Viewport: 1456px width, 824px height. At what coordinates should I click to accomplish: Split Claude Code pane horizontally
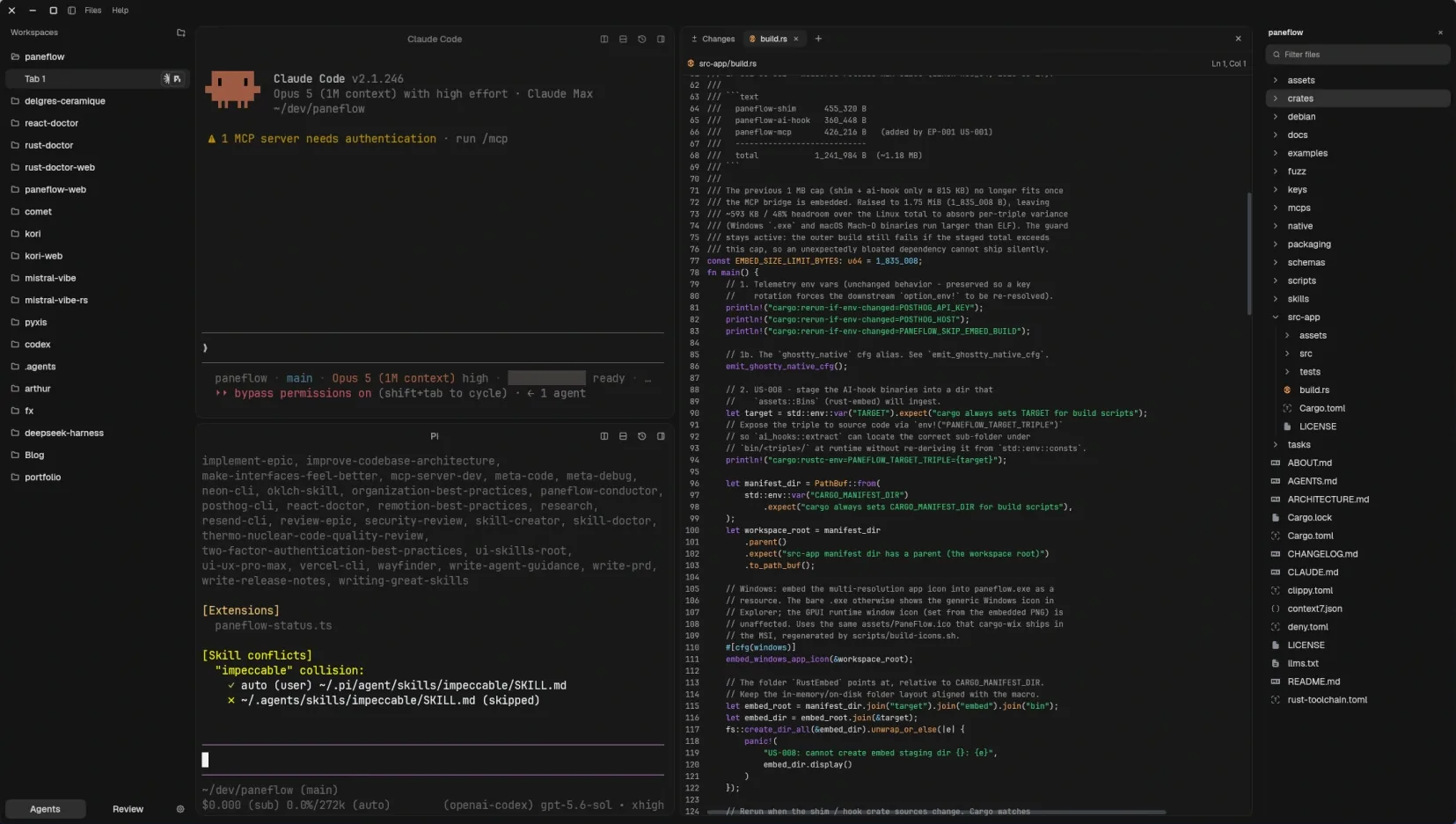point(623,39)
